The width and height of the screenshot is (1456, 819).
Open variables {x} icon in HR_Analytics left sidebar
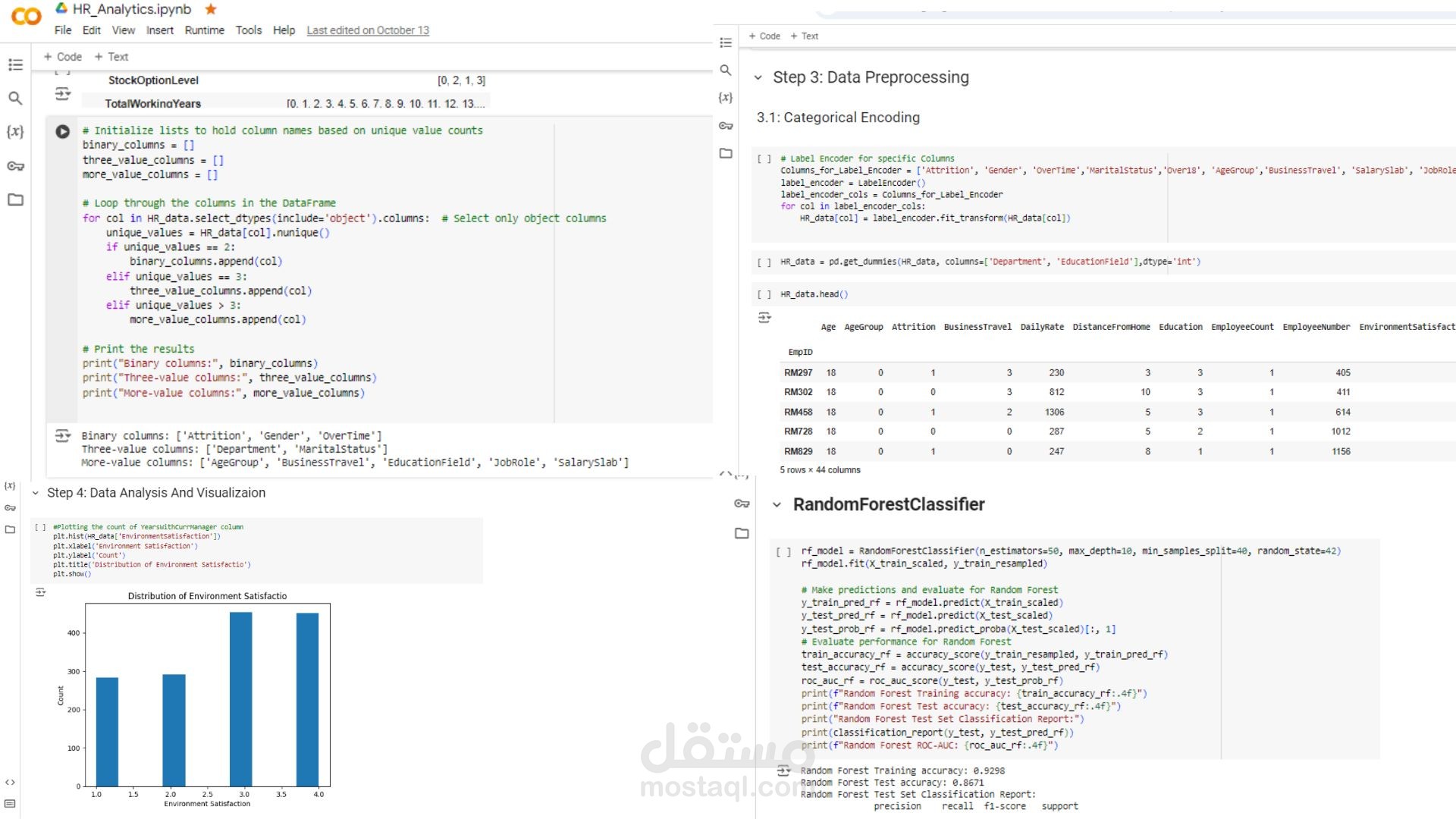tap(15, 132)
